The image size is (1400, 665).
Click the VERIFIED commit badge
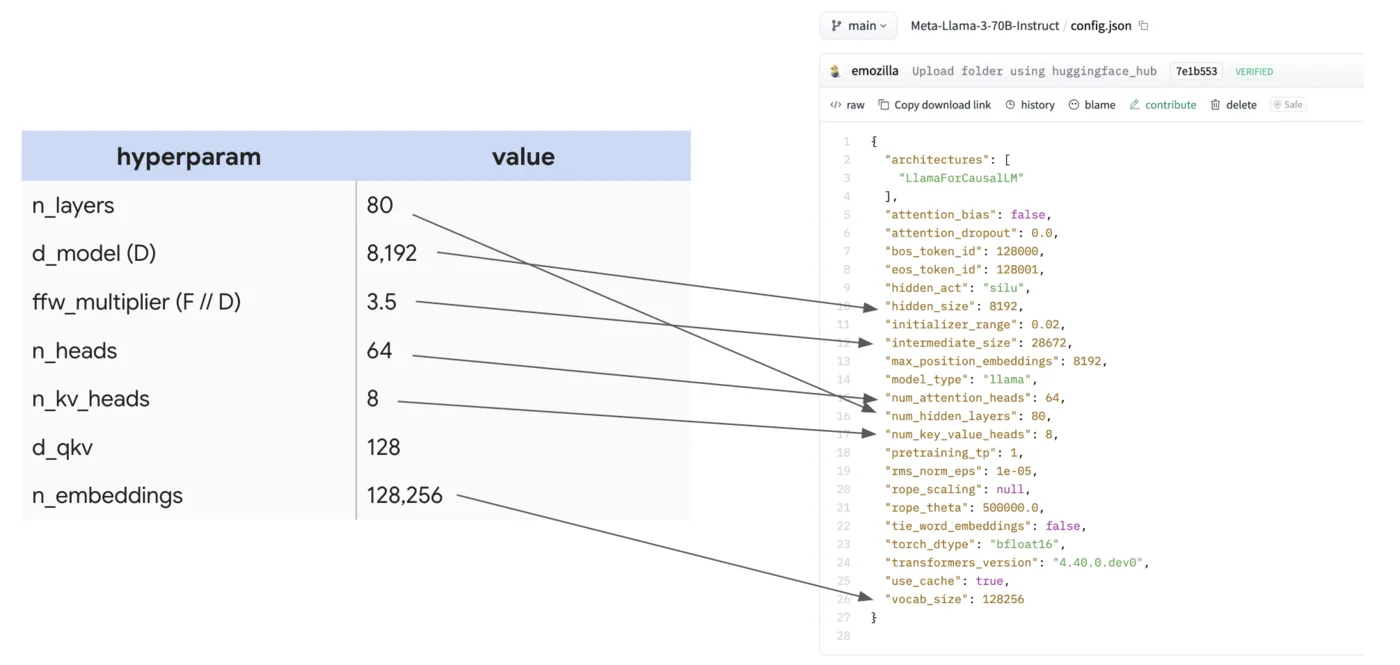[x=1254, y=72]
